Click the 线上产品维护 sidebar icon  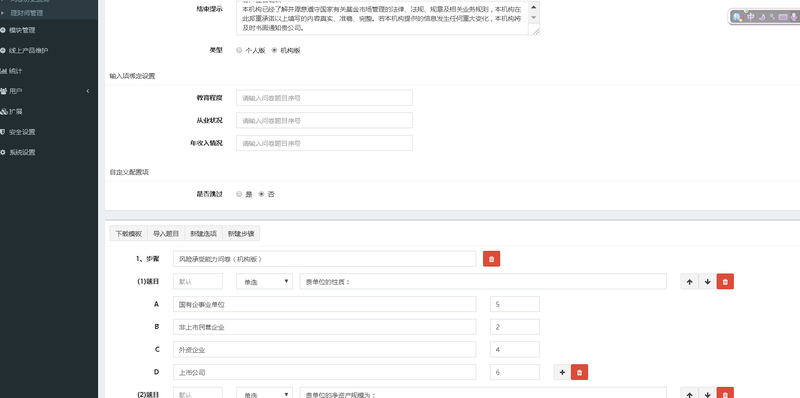tap(3, 51)
